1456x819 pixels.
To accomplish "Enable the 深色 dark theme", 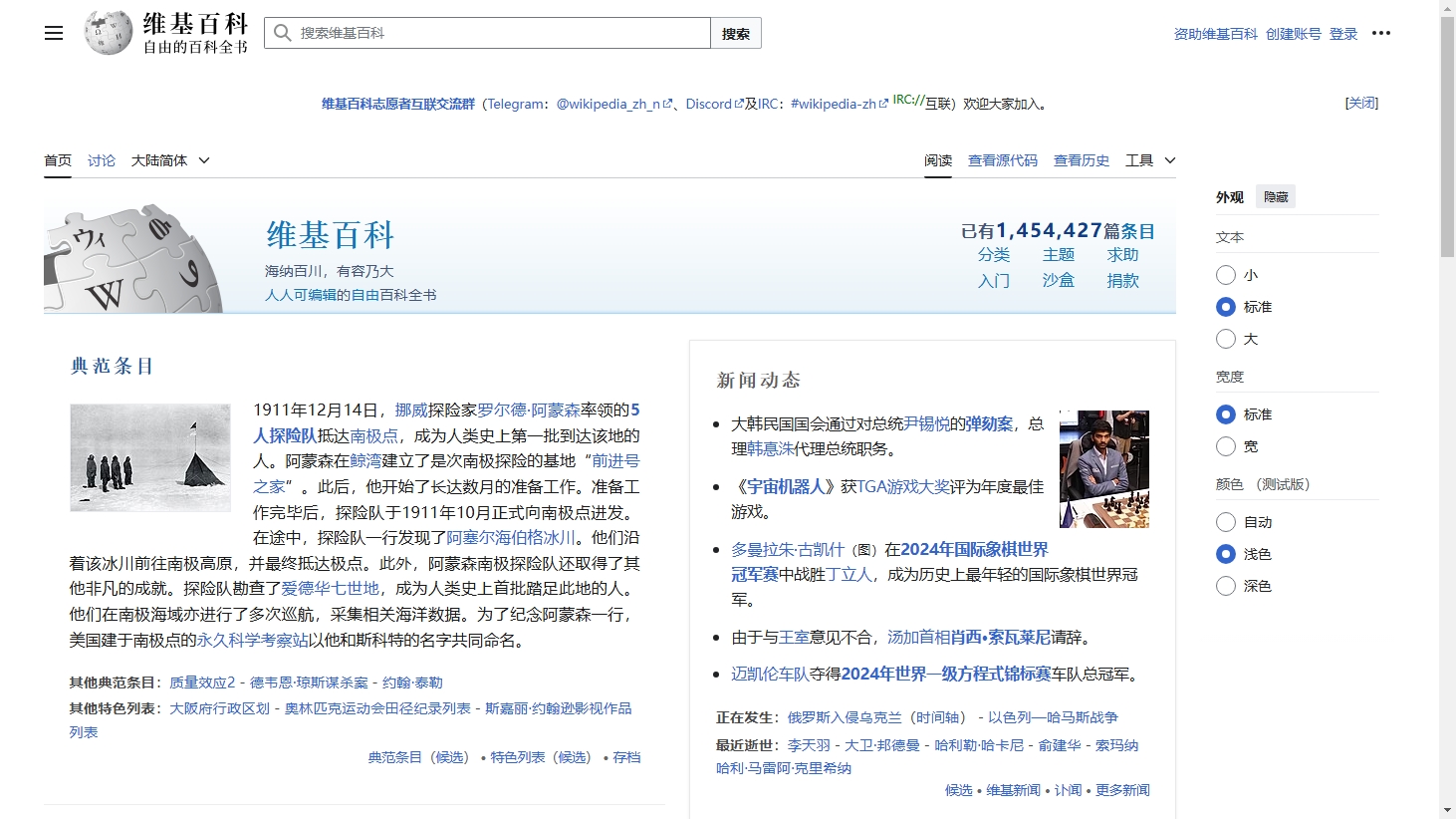I will coord(1226,586).
